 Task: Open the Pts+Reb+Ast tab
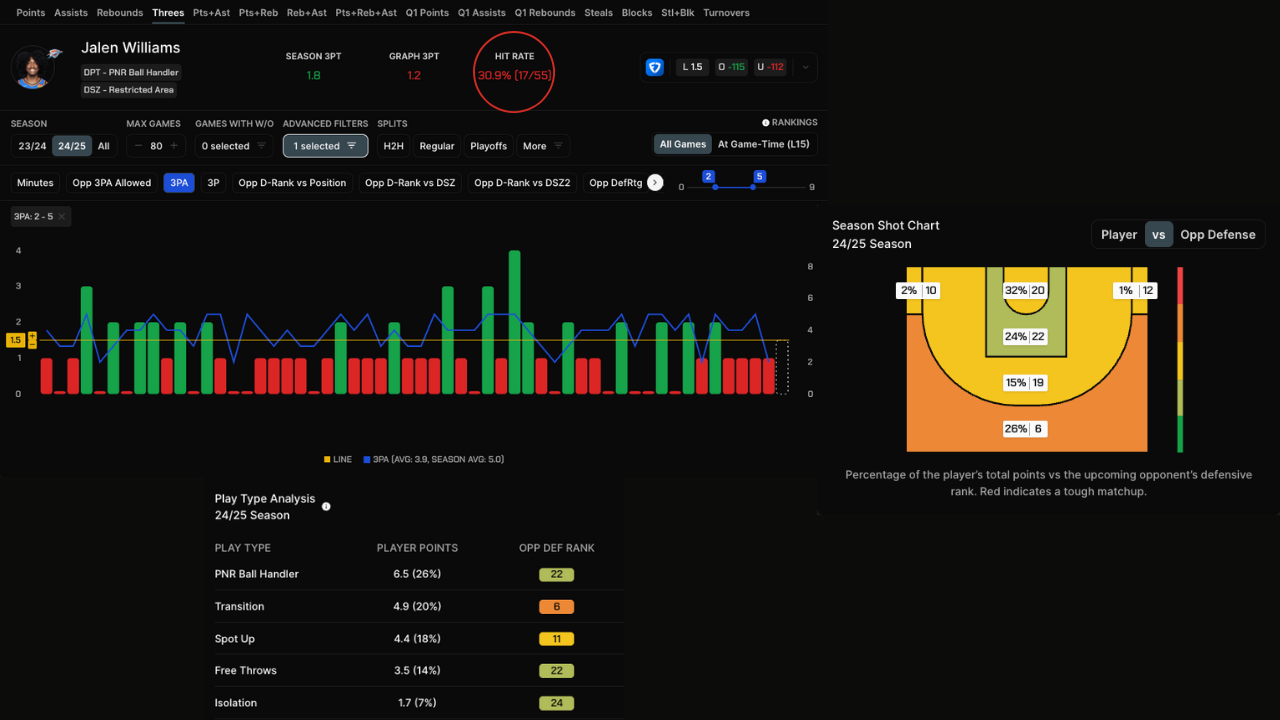point(365,13)
